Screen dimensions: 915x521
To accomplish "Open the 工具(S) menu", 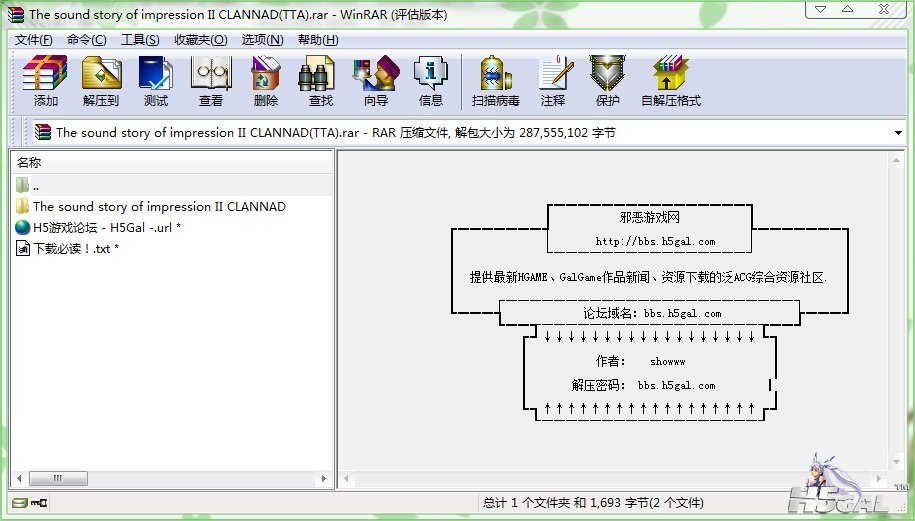I will 140,40.
